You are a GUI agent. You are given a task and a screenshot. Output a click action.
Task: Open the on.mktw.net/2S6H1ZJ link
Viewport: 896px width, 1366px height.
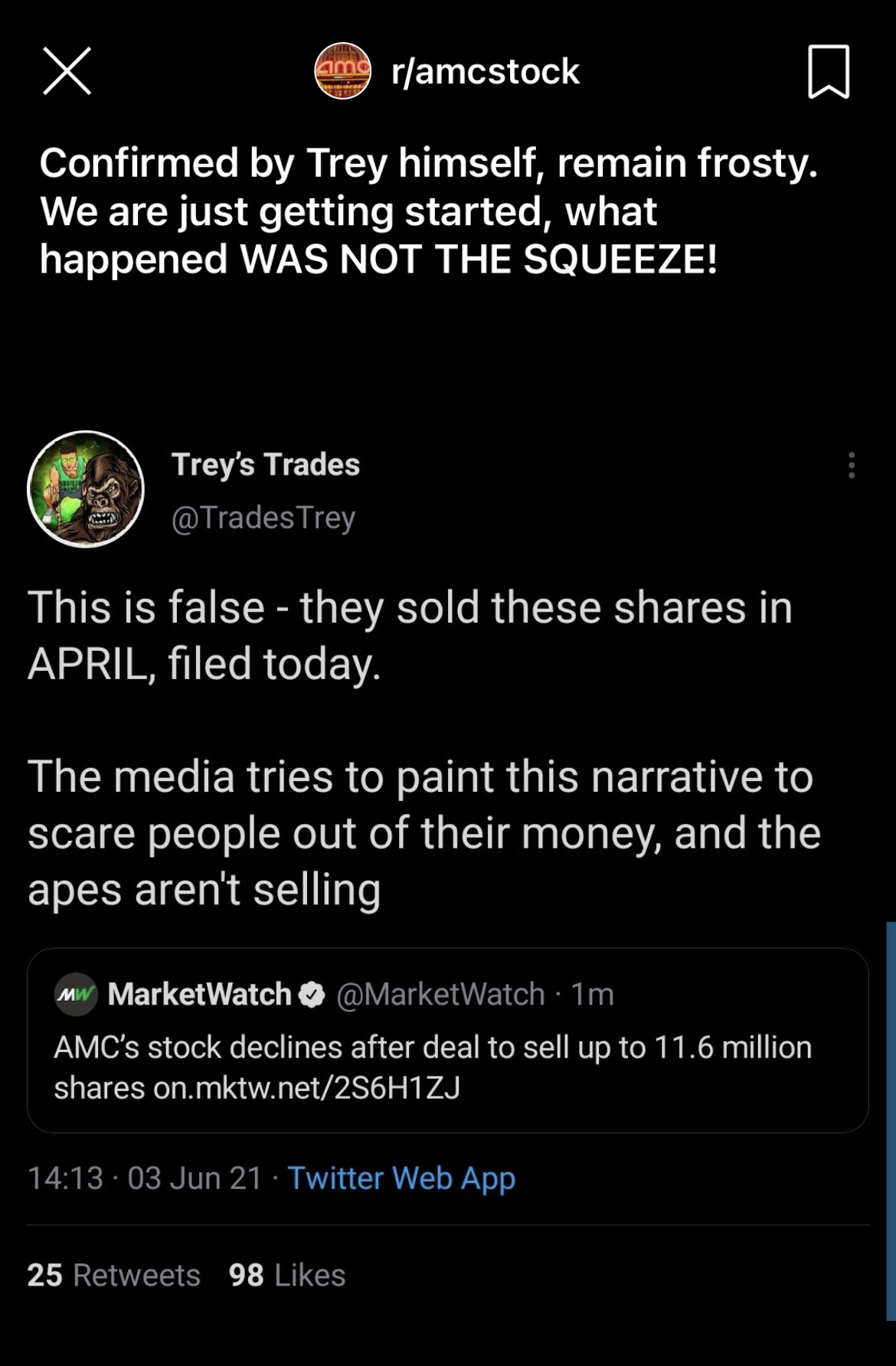tap(306, 1088)
